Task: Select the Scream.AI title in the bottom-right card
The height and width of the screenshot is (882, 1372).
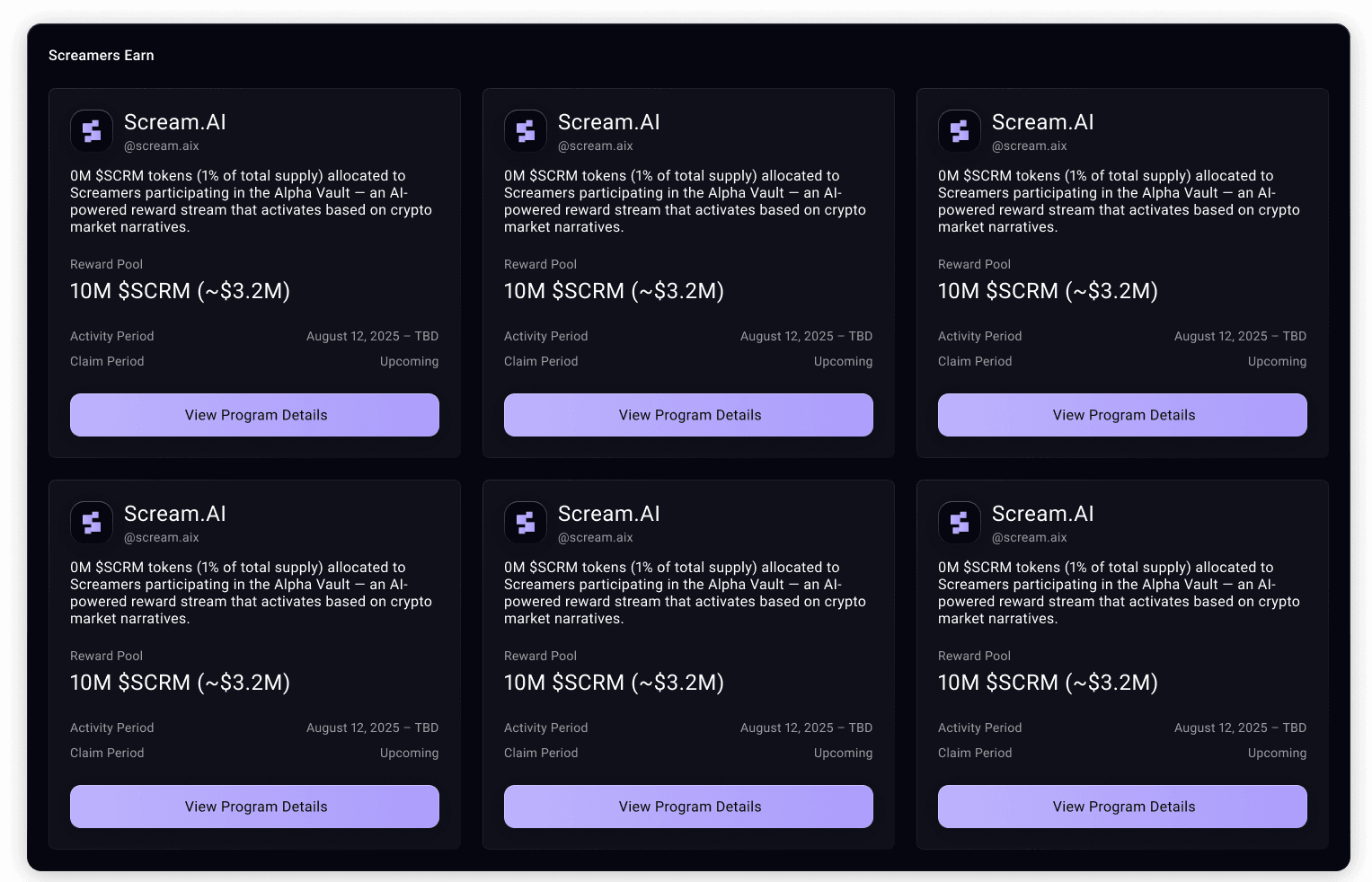Action: click(1043, 514)
